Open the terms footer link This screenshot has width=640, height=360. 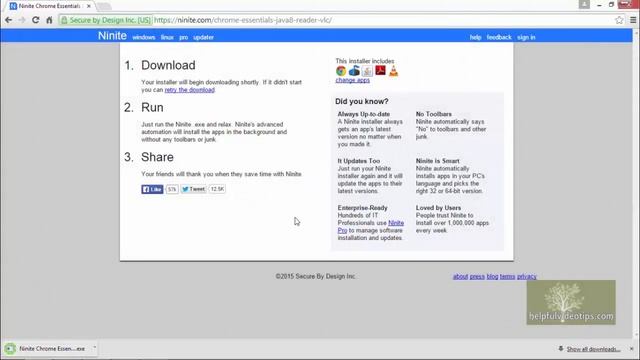point(507,277)
